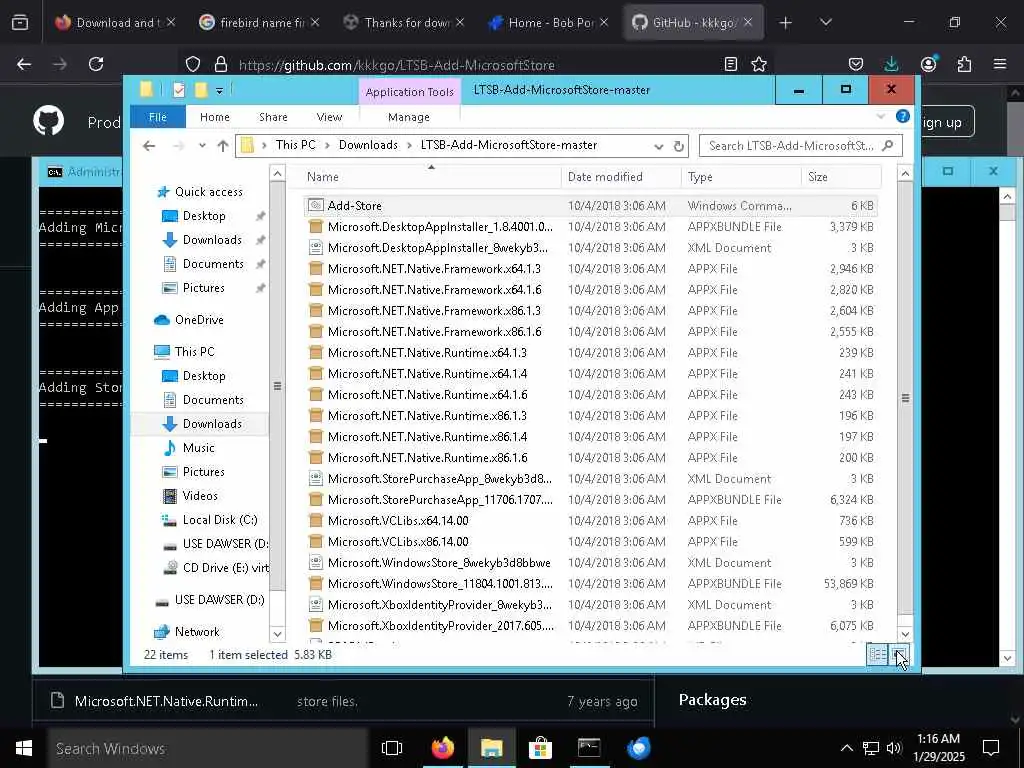Open new Firefox tab plus button
This screenshot has height=768, width=1024.
[x=786, y=23]
